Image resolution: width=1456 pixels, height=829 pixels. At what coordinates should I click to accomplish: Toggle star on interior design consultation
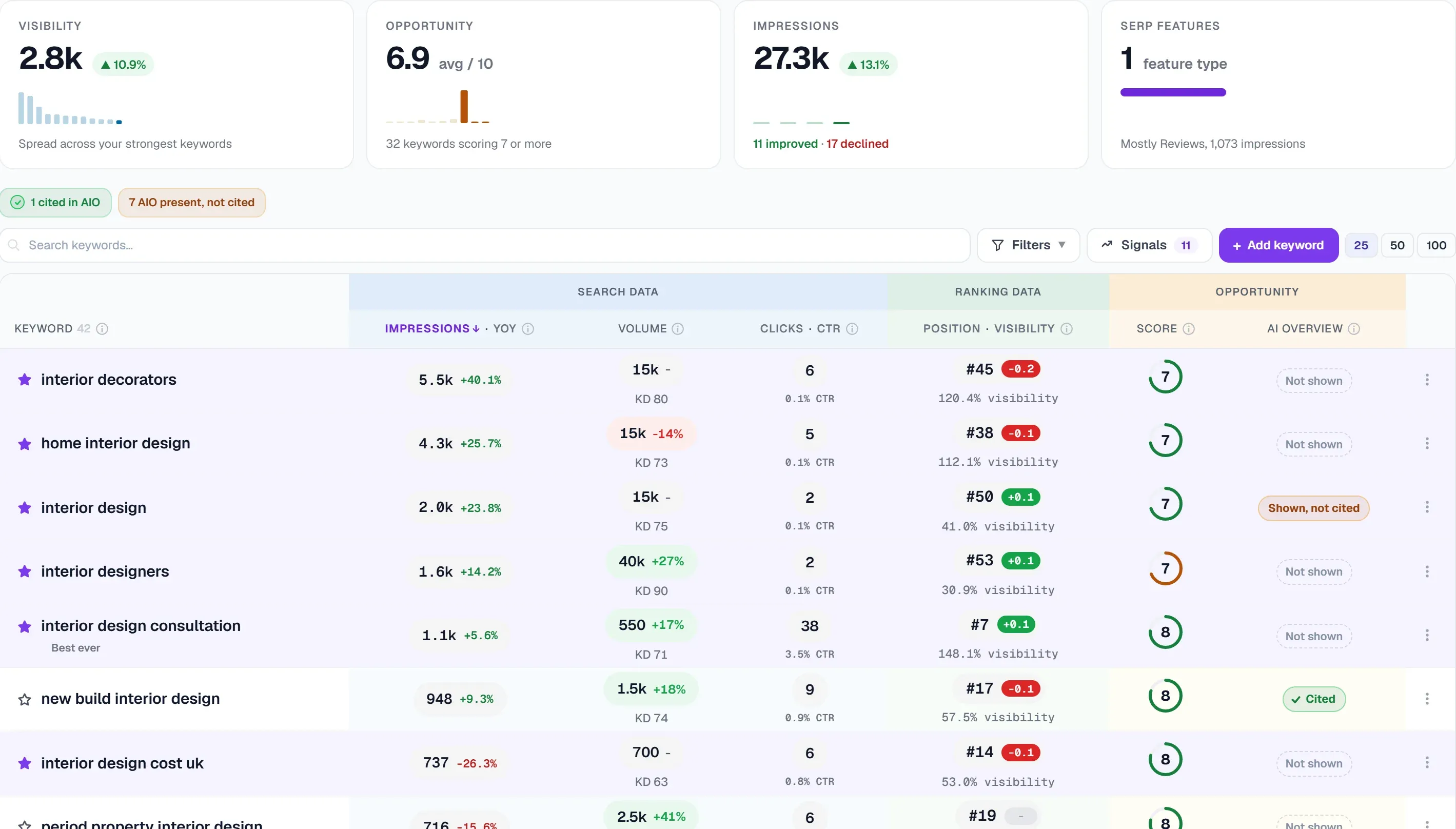point(25,627)
